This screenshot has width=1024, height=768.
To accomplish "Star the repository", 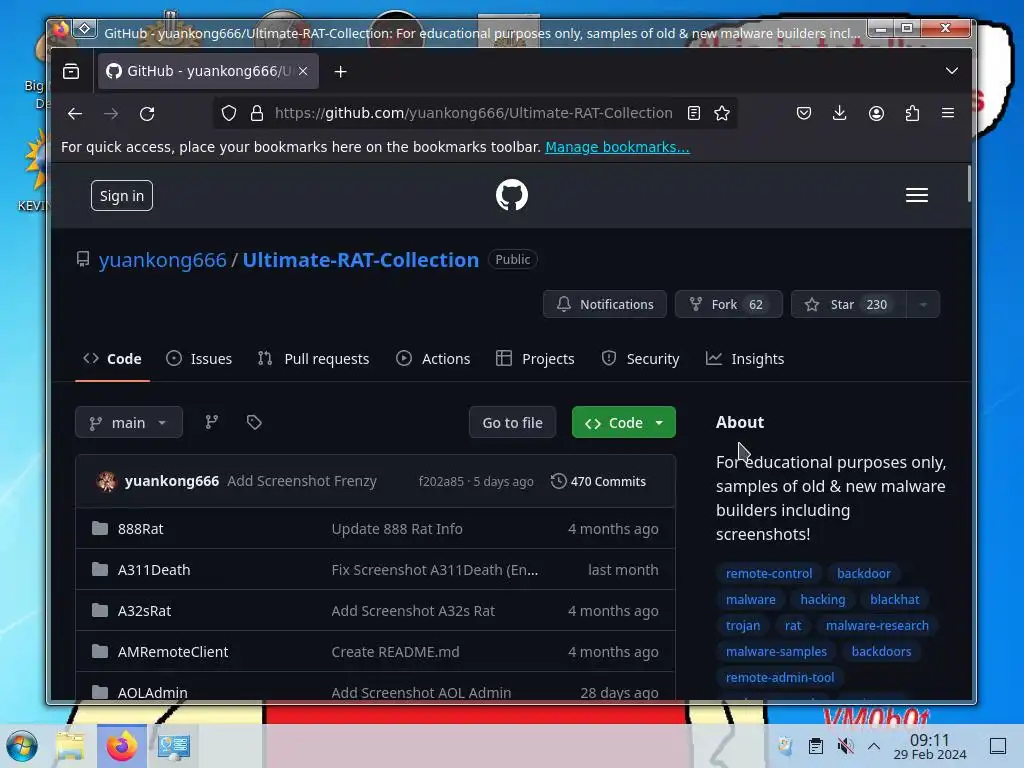I will (848, 304).
